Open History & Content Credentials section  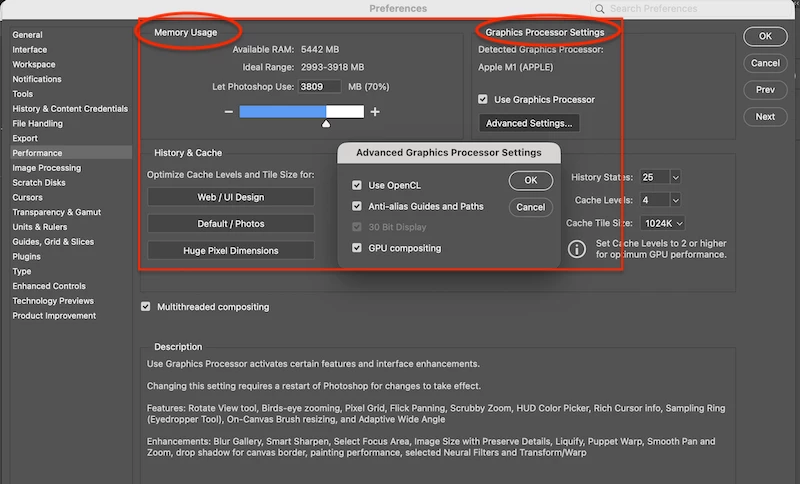pos(70,109)
